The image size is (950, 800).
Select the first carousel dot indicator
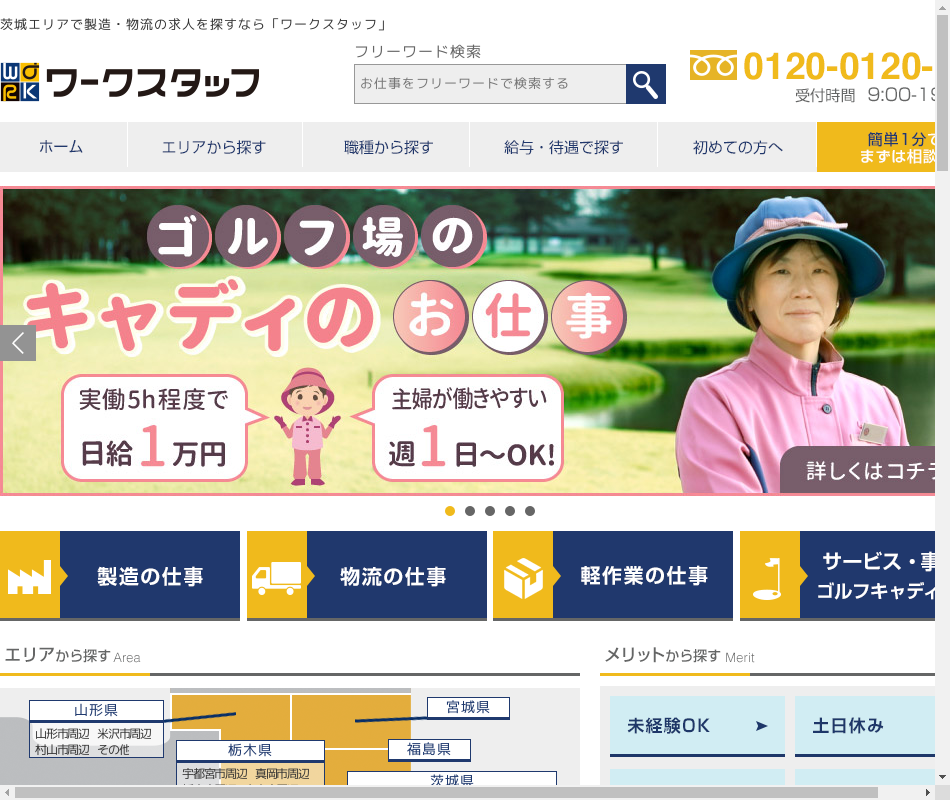tap(450, 511)
